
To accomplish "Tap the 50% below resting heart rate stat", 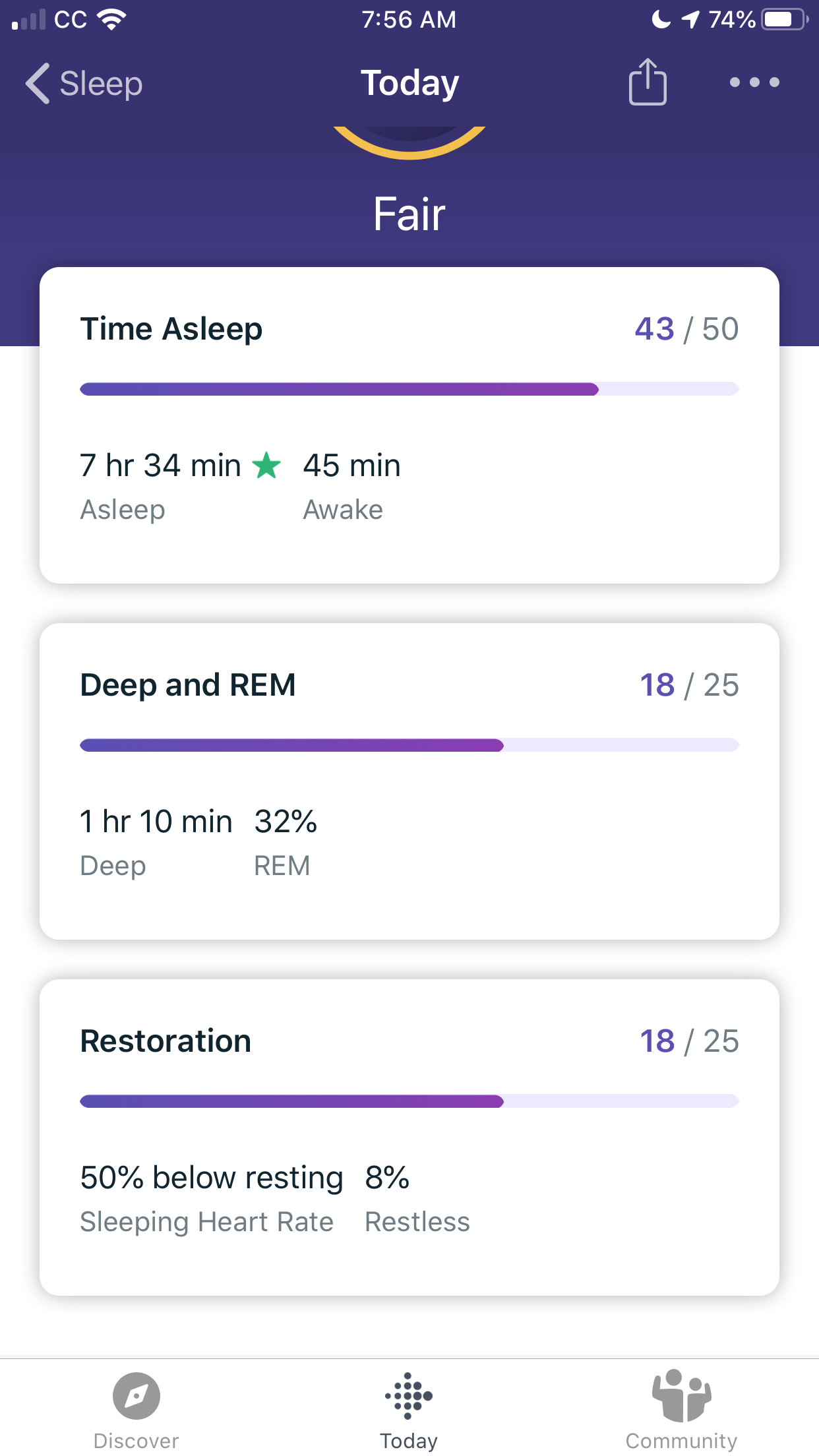I will [211, 1177].
